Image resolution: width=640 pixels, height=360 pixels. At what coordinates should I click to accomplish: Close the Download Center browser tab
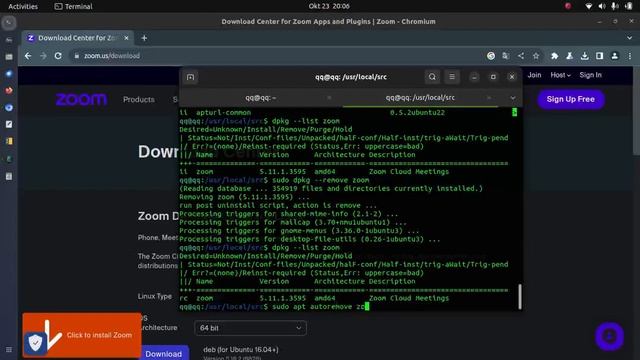[x=126, y=38]
